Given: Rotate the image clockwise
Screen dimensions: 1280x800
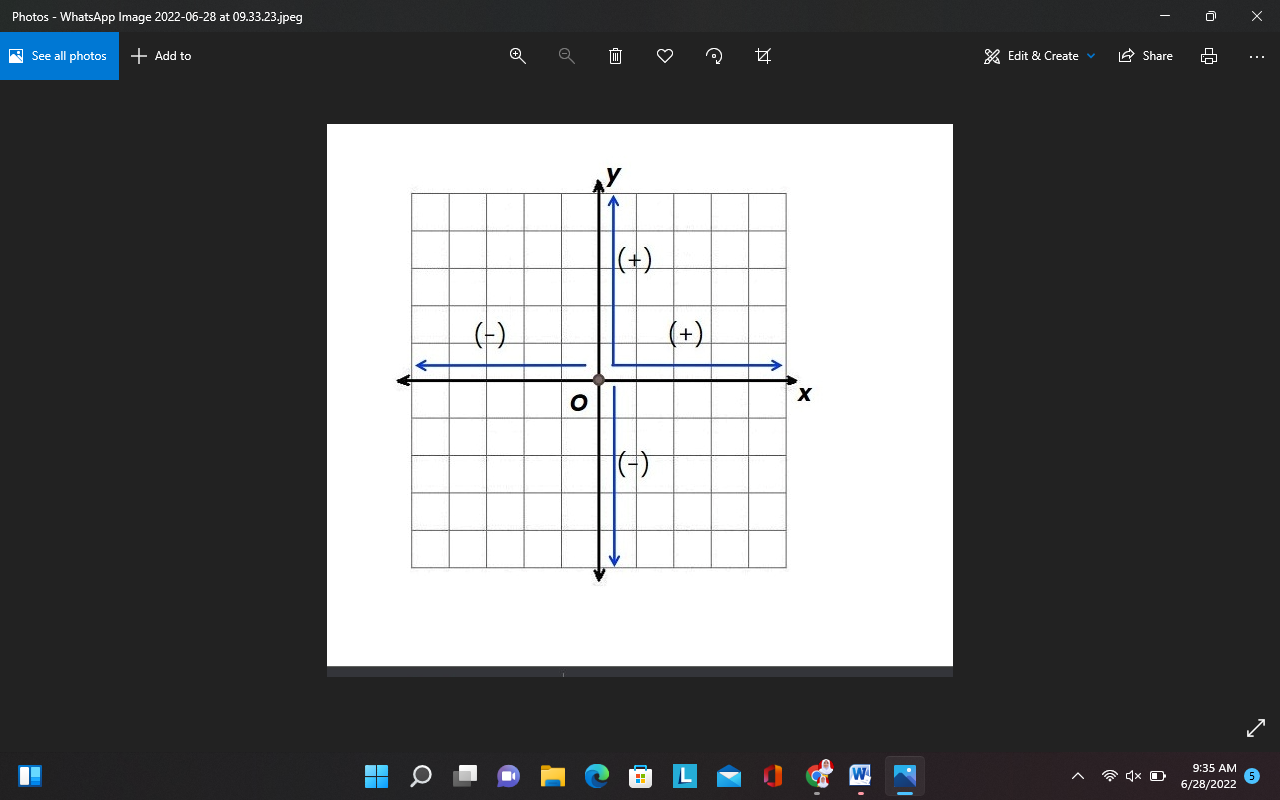Looking at the screenshot, I should 714,56.
